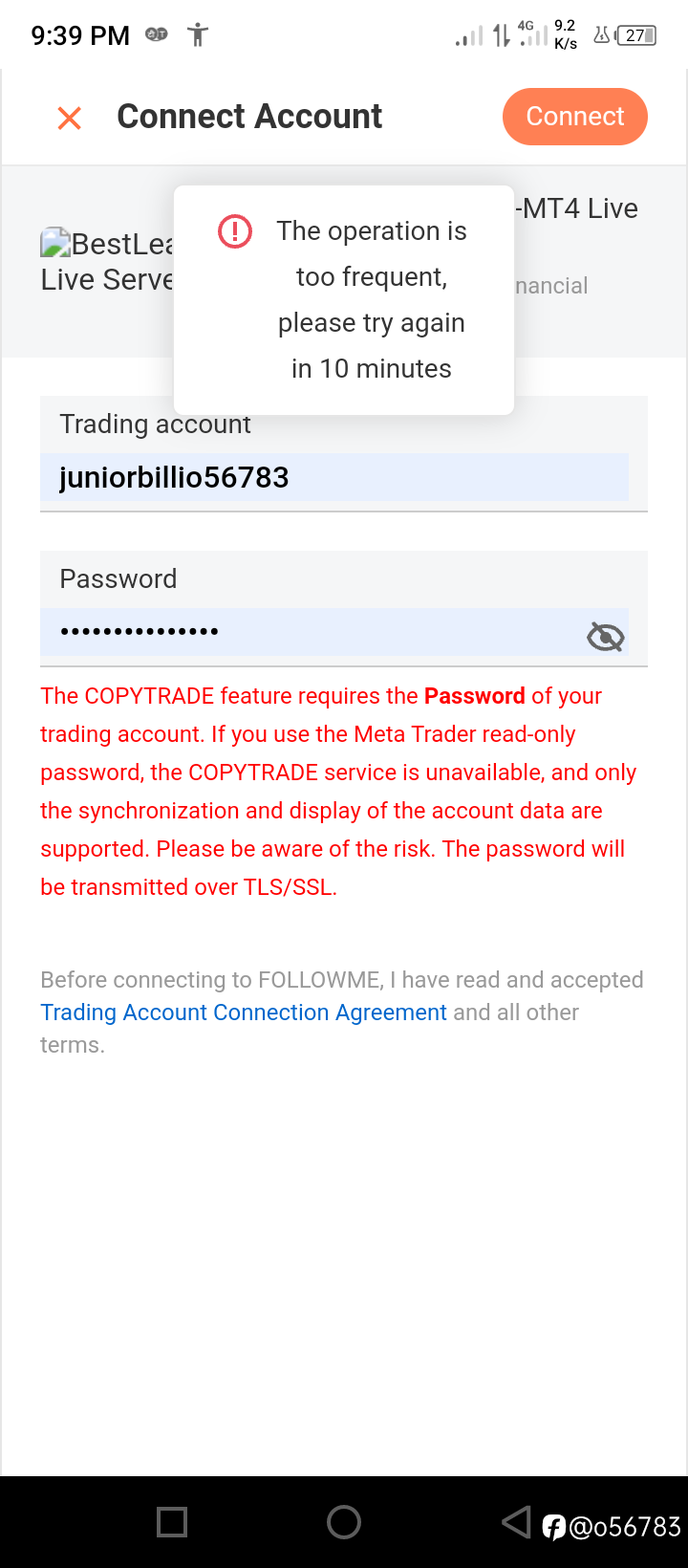Viewport: 688px width, 1568px height.
Task: Toggle password visibility eye icon
Action: [605, 636]
